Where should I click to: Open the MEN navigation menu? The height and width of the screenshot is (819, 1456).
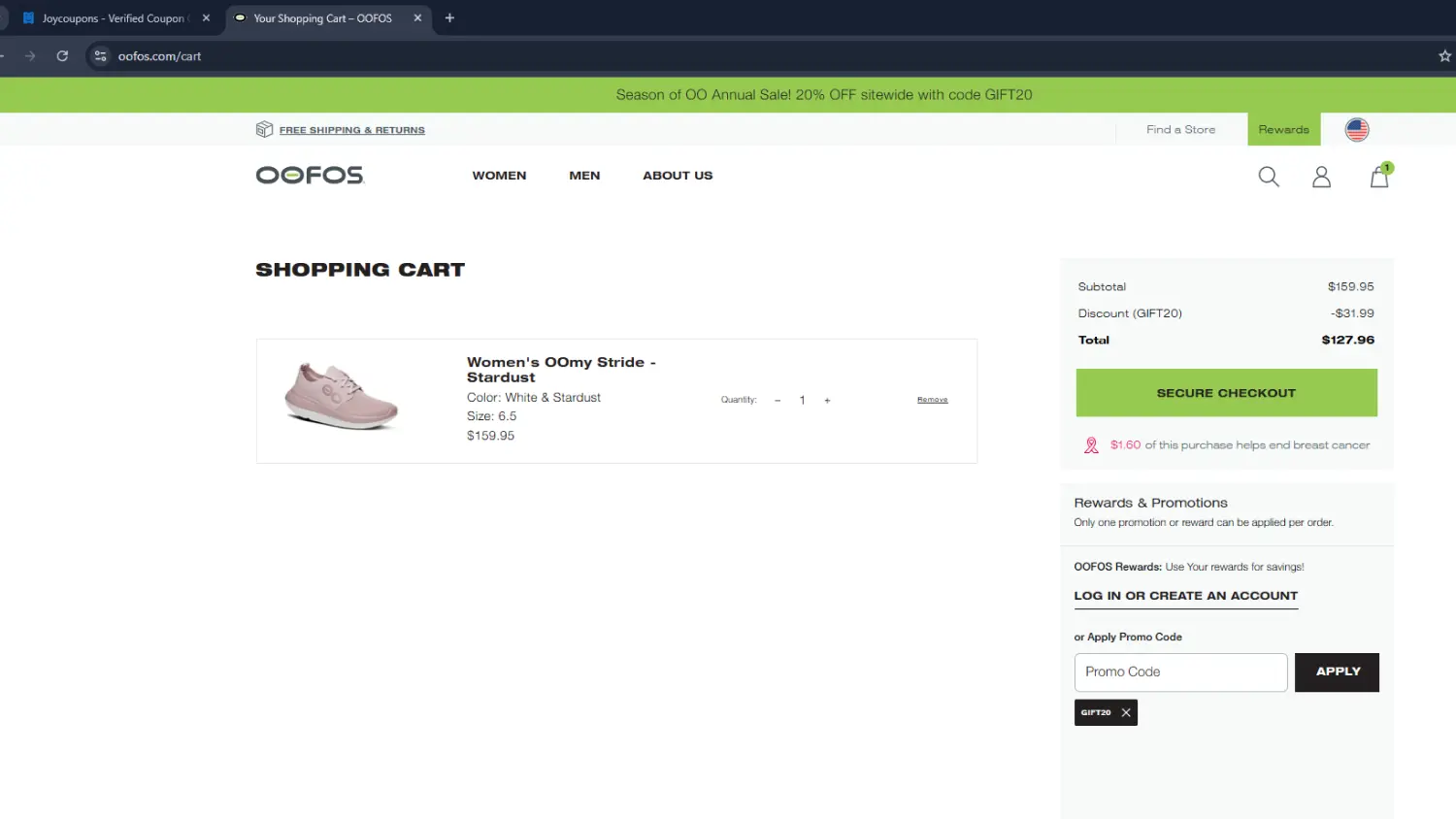tap(584, 176)
